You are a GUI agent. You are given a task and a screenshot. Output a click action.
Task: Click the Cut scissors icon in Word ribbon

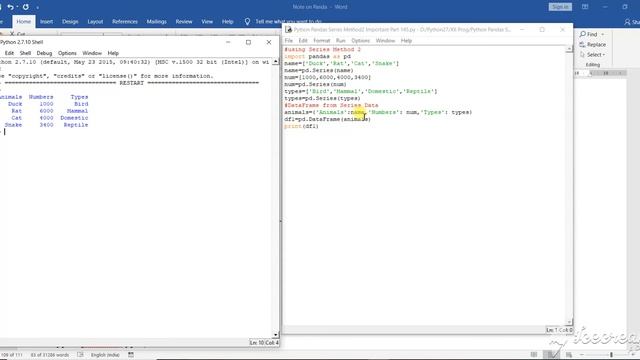pos(12,34)
